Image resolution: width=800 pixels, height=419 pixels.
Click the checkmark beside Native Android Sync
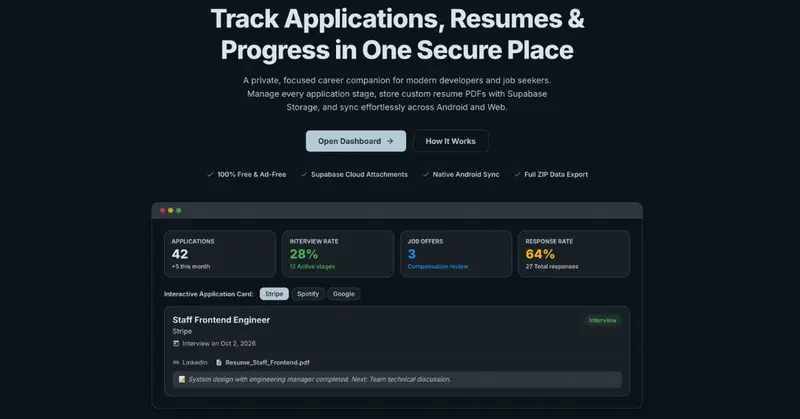(x=426, y=175)
